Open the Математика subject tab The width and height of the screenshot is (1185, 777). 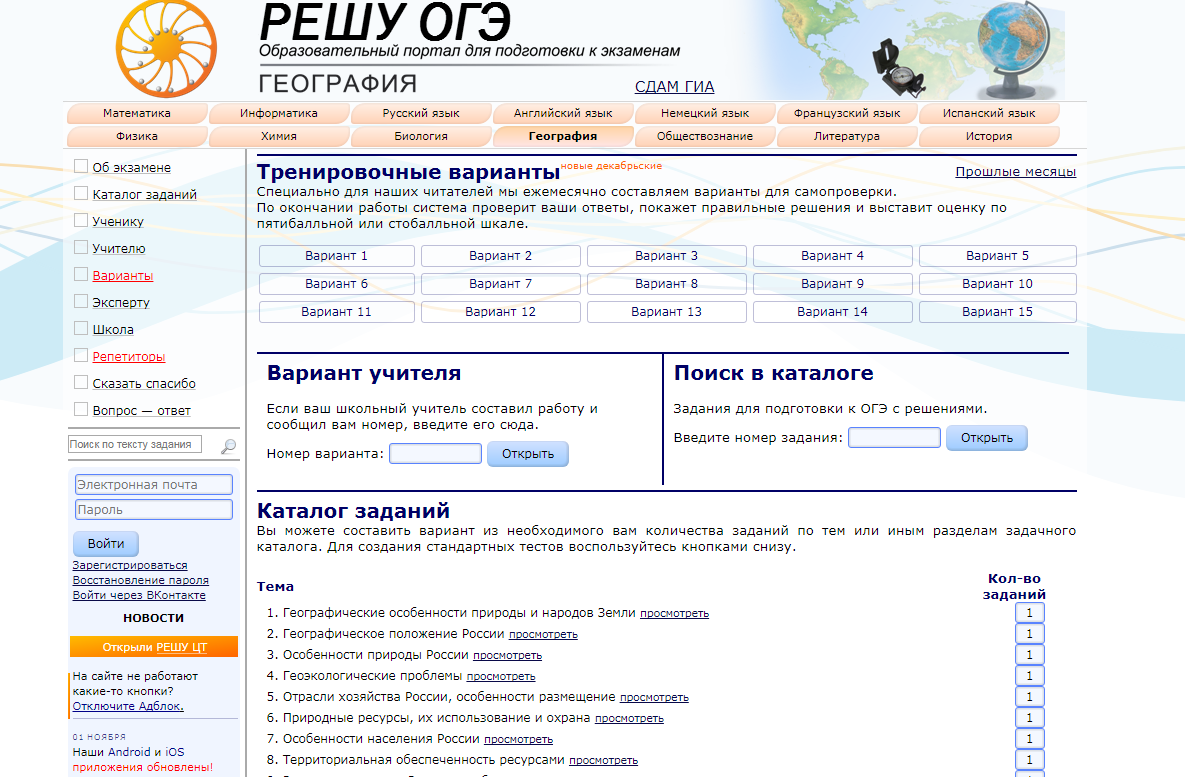pyautogui.click(x=137, y=113)
